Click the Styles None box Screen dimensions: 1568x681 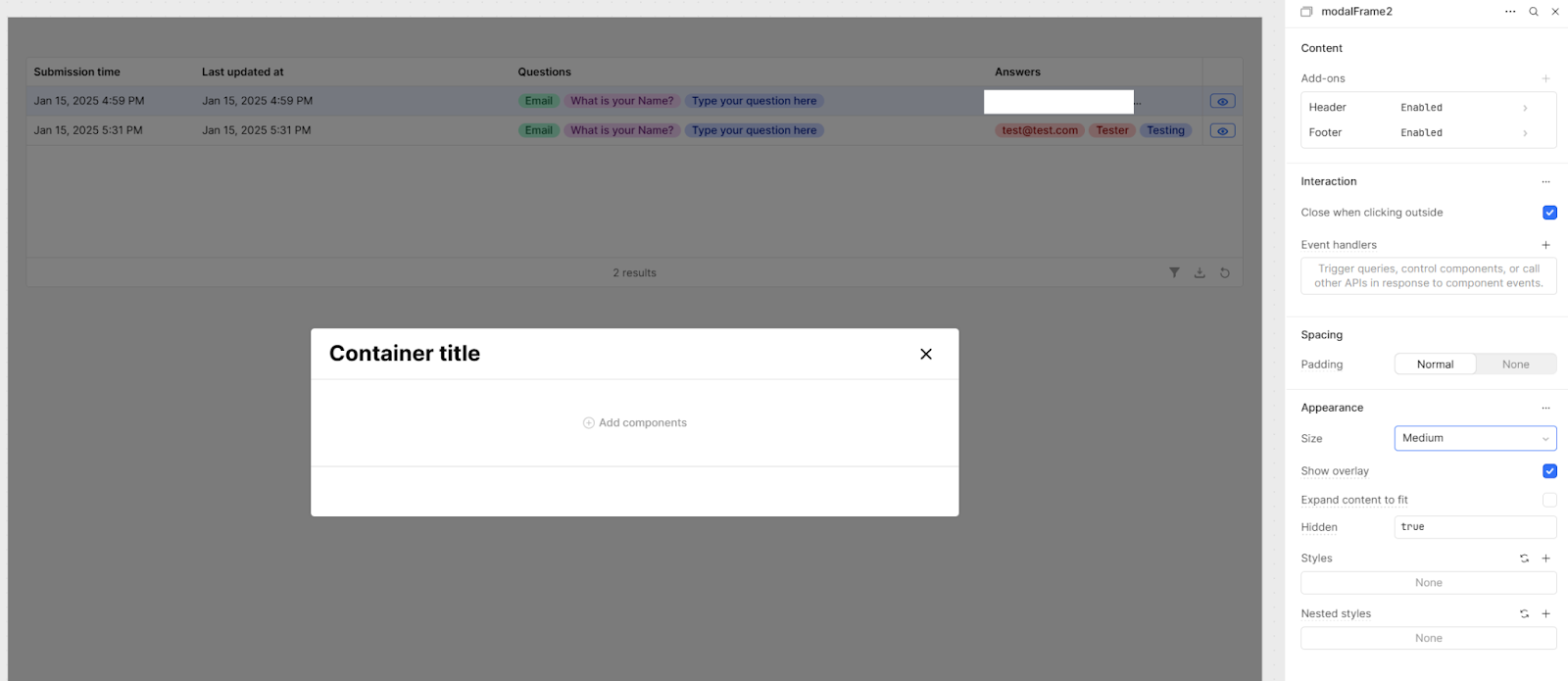point(1428,583)
